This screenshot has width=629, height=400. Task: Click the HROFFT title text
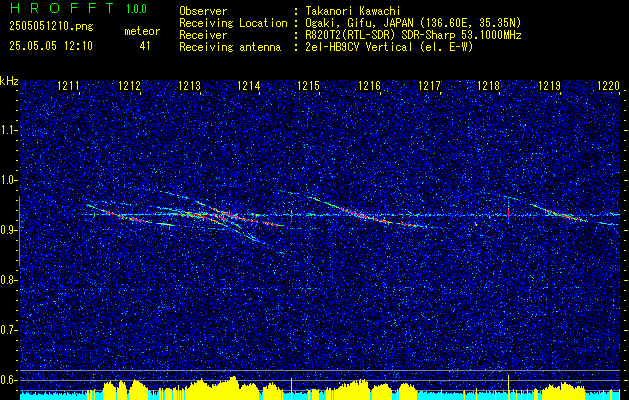click(x=62, y=8)
